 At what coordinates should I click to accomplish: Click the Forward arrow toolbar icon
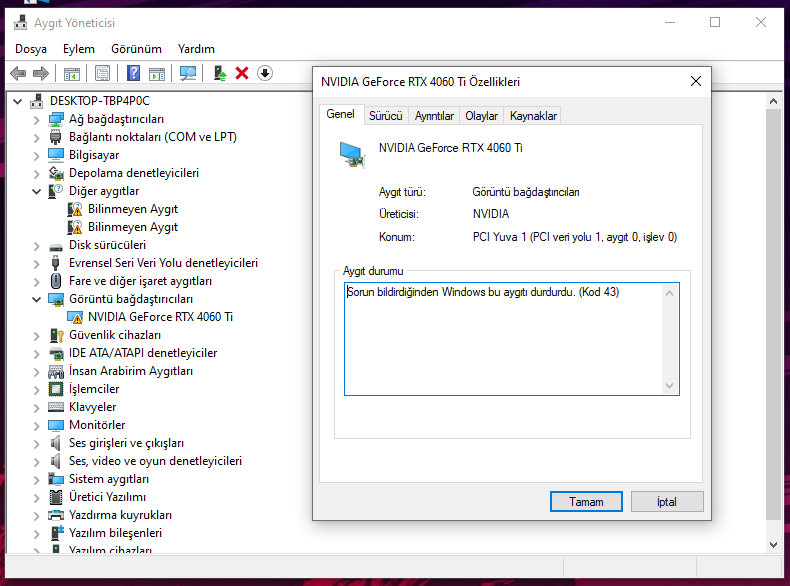pos(41,74)
